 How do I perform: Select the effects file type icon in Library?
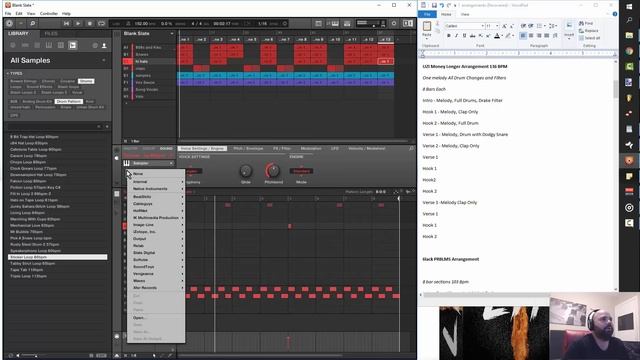coord(61,45)
